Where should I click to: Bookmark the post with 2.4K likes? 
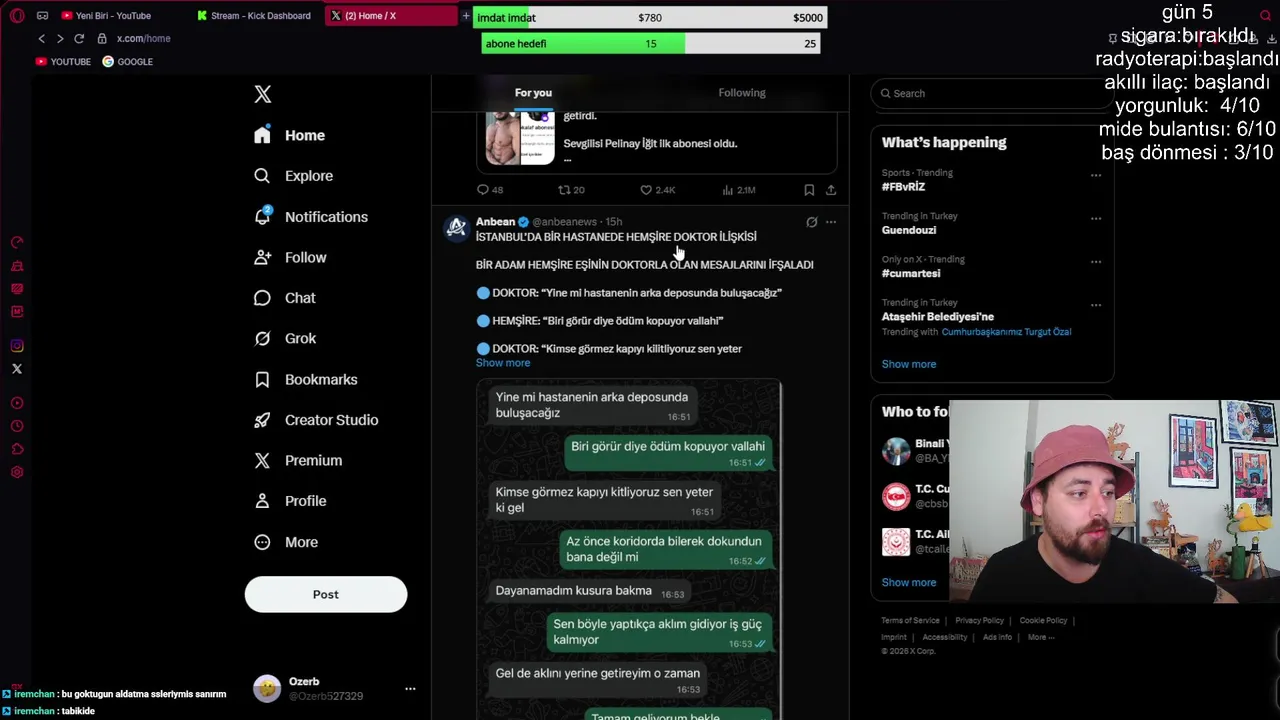[x=809, y=190]
